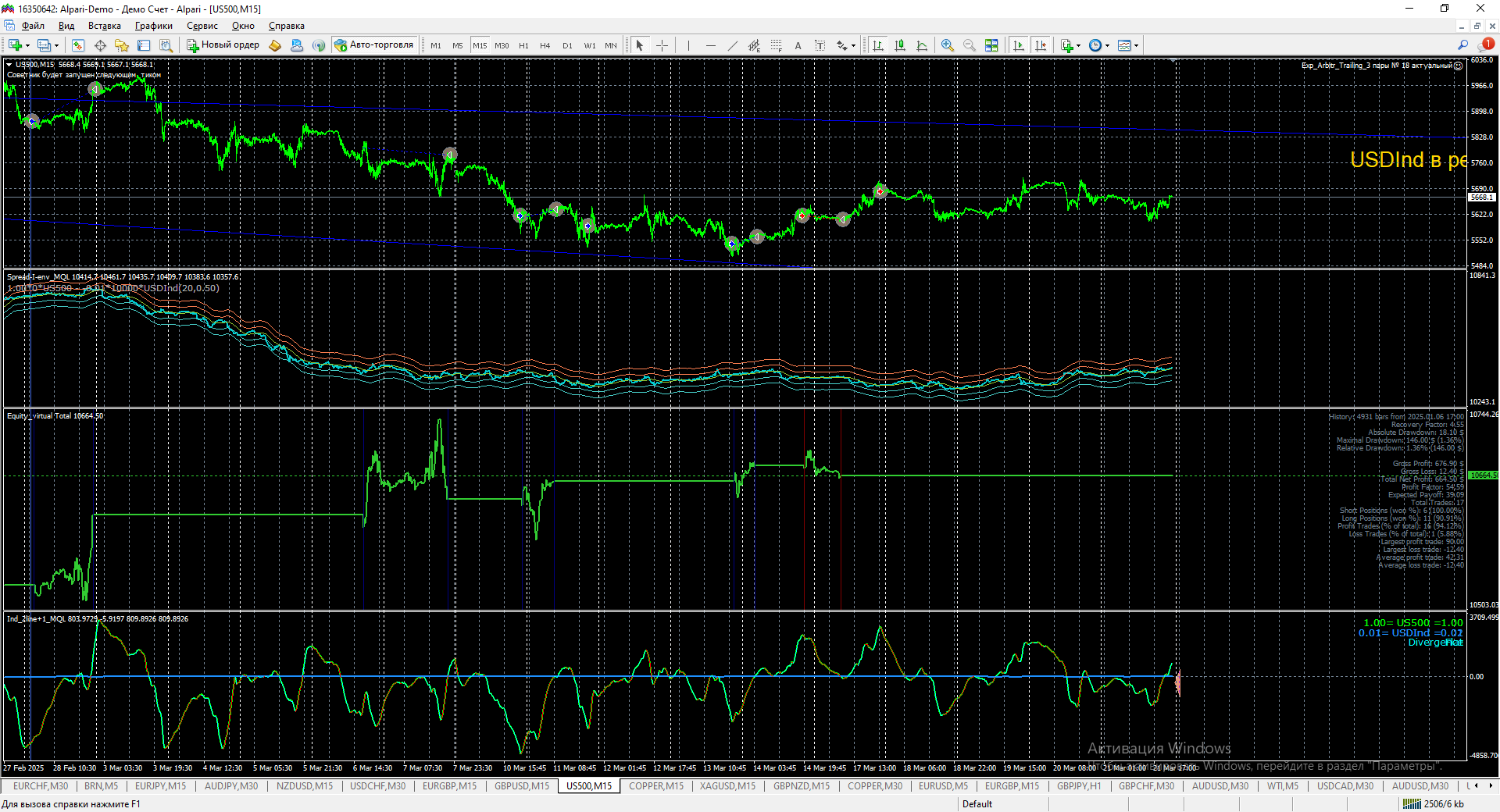The width and height of the screenshot is (1500, 812).
Task: Expand the indicators dropdown arrow
Action: click(x=1078, y=45)
